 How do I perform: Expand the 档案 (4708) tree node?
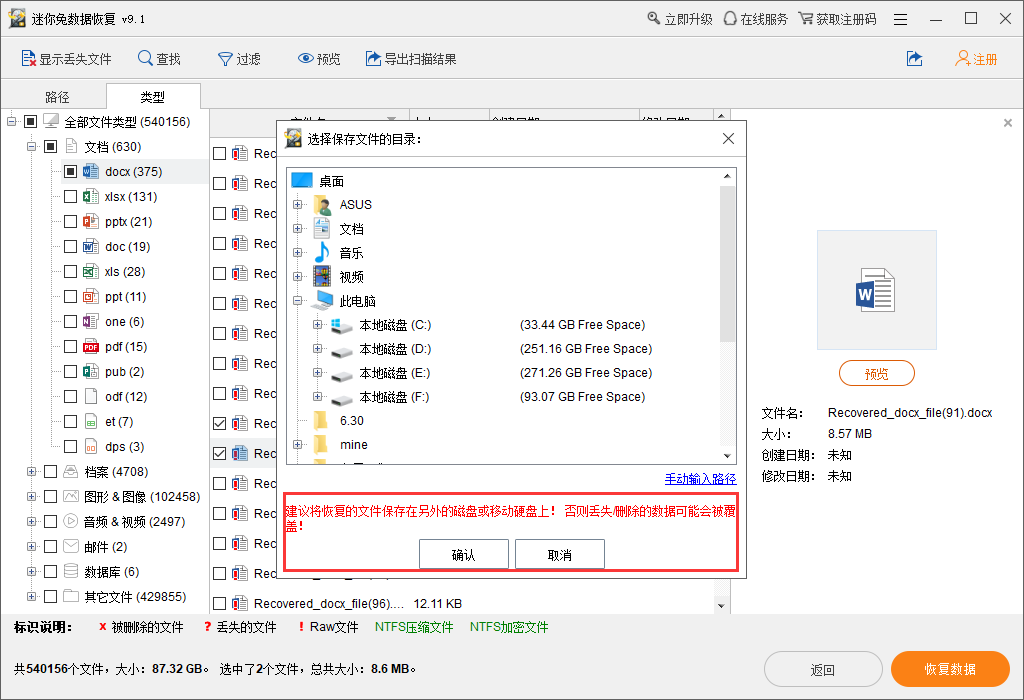pyautogui.click(x=31, y=471)
